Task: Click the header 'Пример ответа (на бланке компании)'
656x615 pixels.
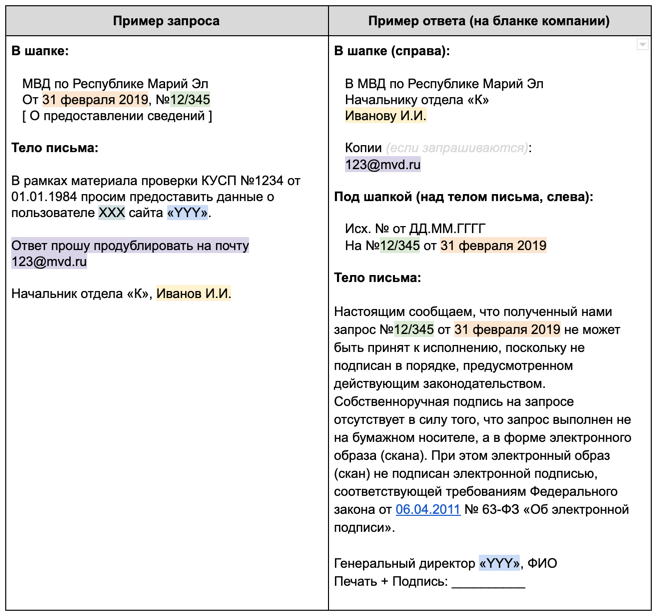Action: [x=489, y=21]
